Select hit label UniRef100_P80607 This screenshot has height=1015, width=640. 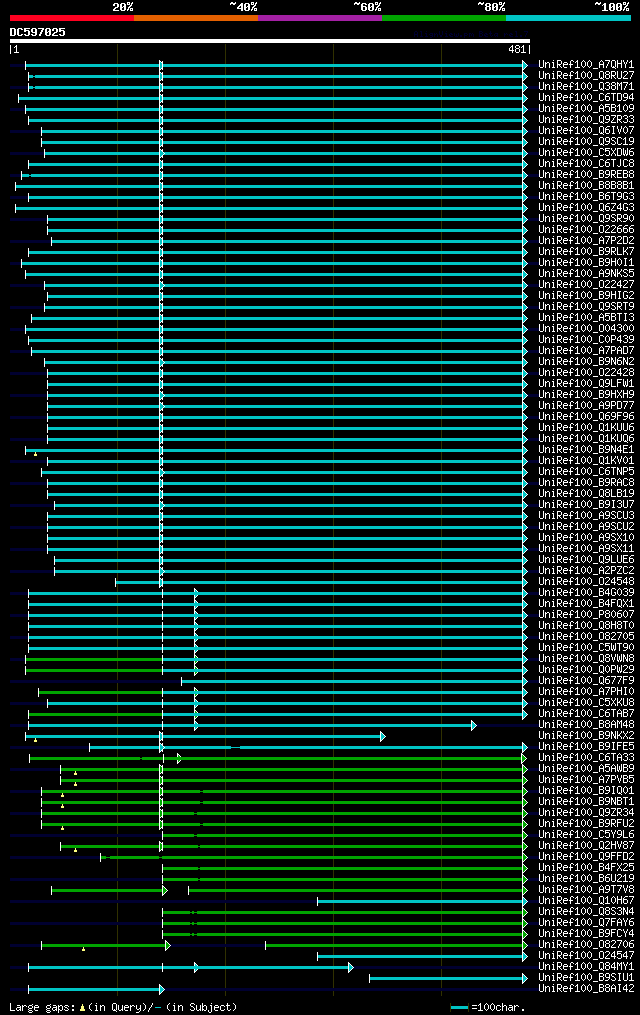coord(586,615)
